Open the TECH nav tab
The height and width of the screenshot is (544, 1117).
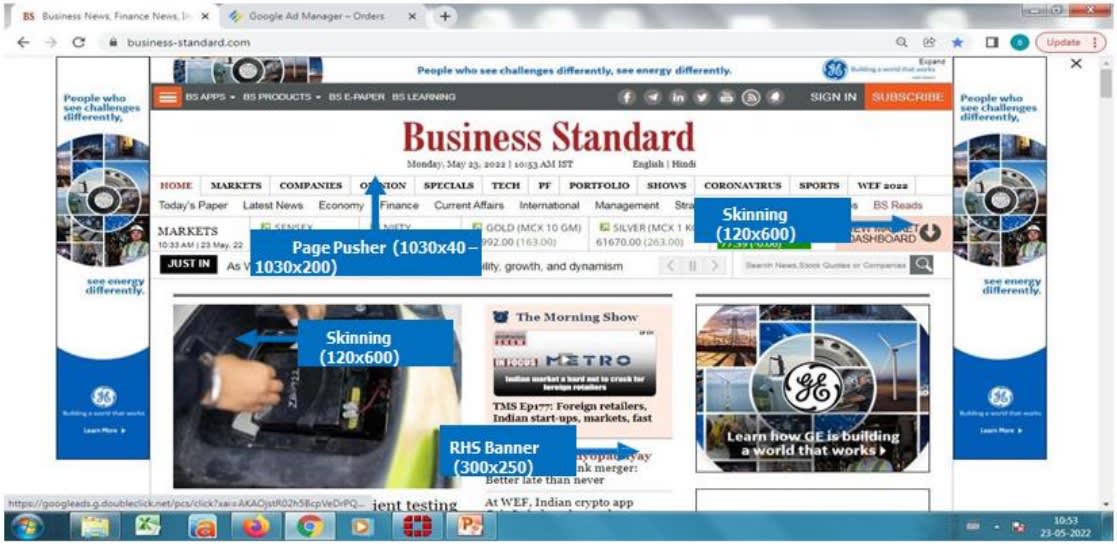pos(505,185)
